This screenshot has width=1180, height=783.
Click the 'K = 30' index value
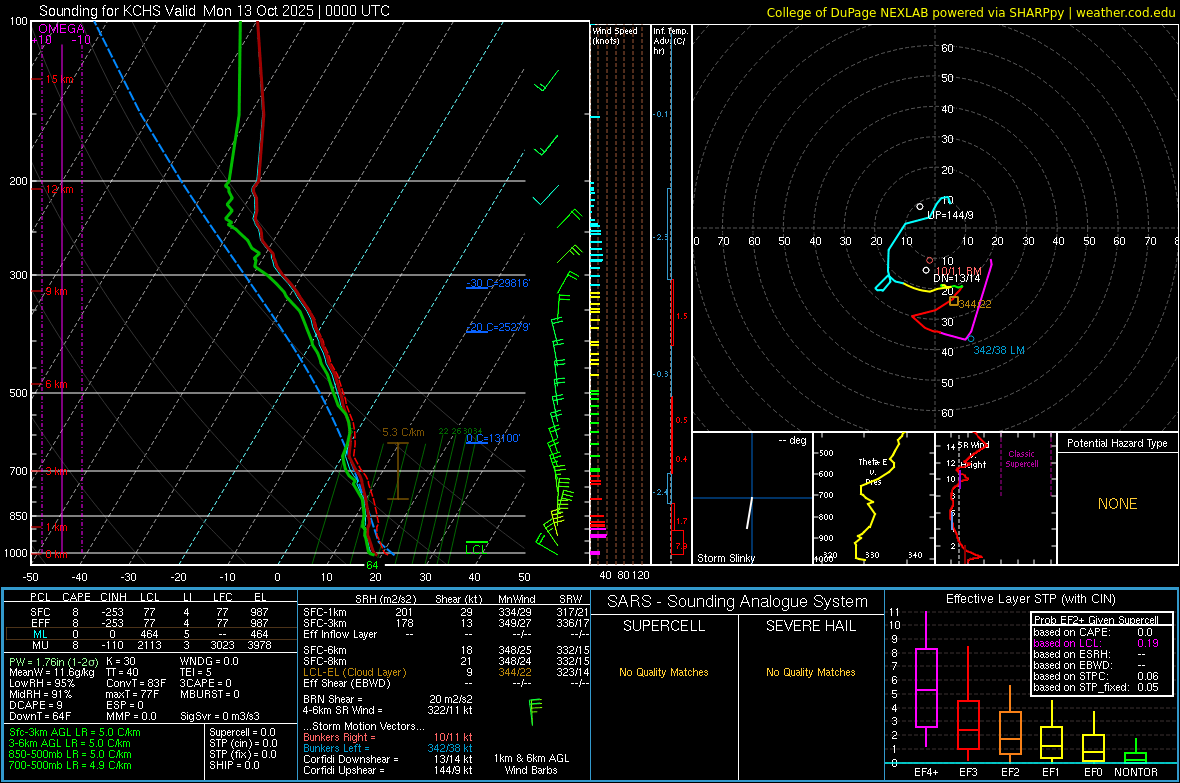[120, 661]
